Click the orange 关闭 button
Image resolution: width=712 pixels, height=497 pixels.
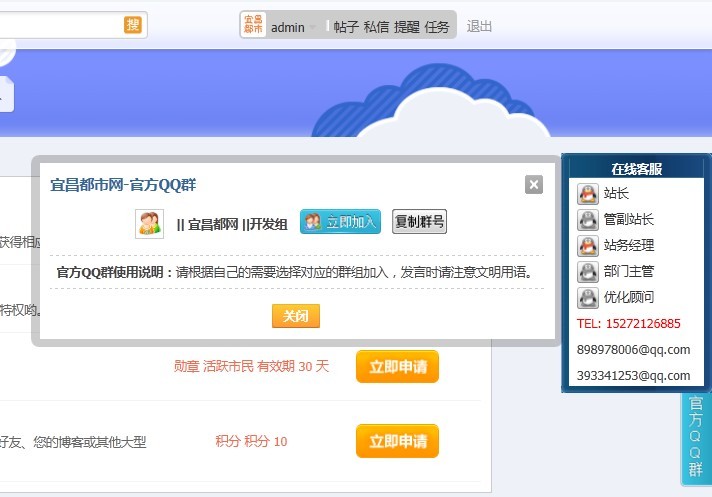pyautogui.click(x=296, y=315)
